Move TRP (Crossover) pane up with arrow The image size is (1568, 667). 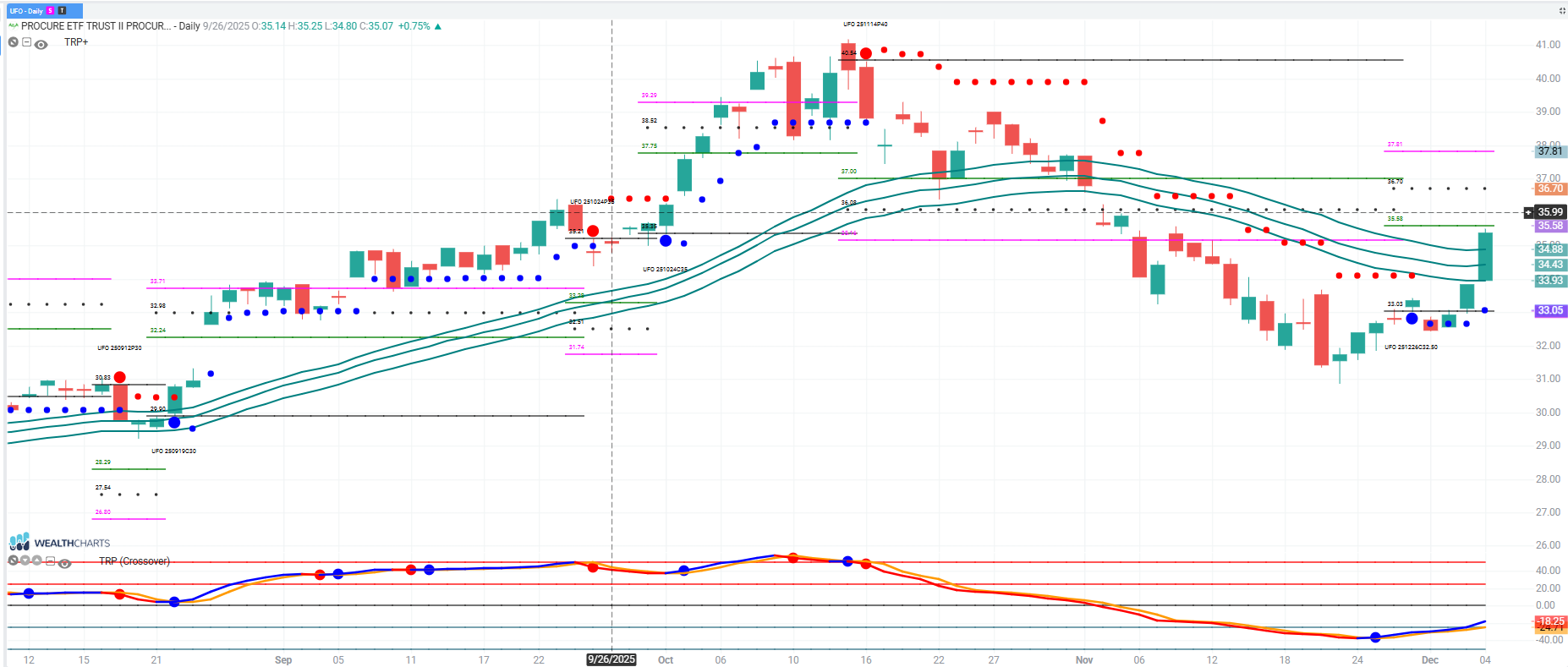37,560
